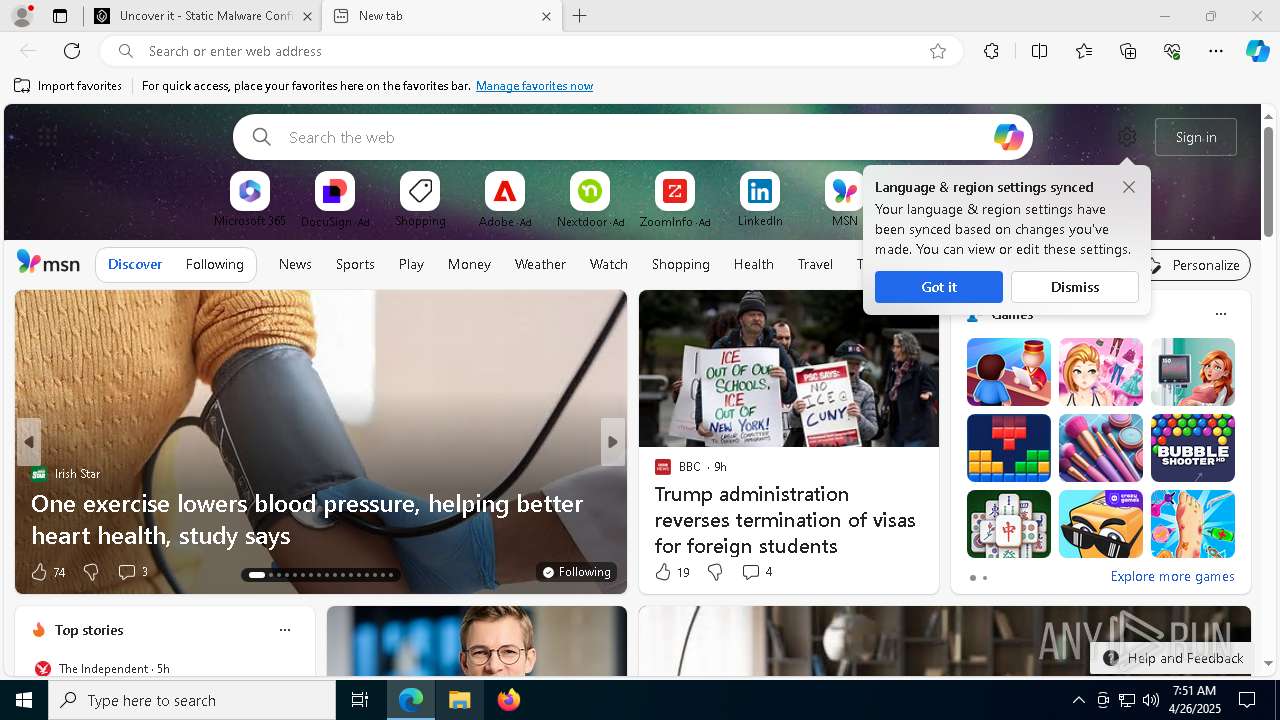
Task: Click Import favorites
Action: coord(68,86)
